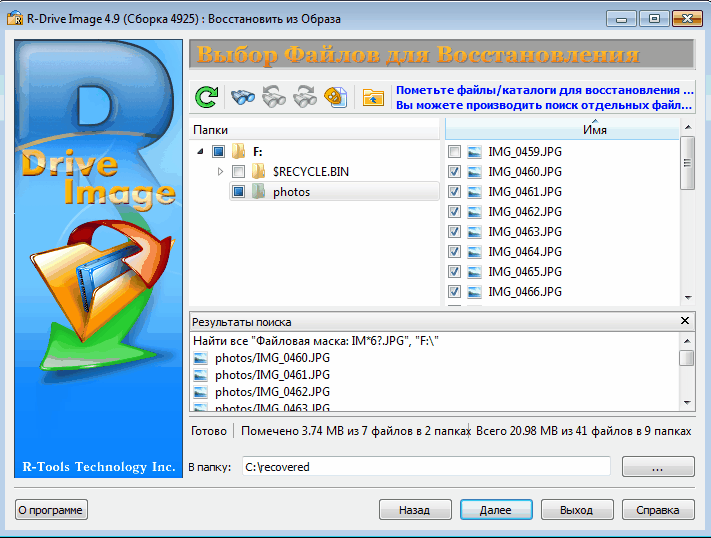Uncheck the IMG_0460.JPG checkbox

[454, 171]
